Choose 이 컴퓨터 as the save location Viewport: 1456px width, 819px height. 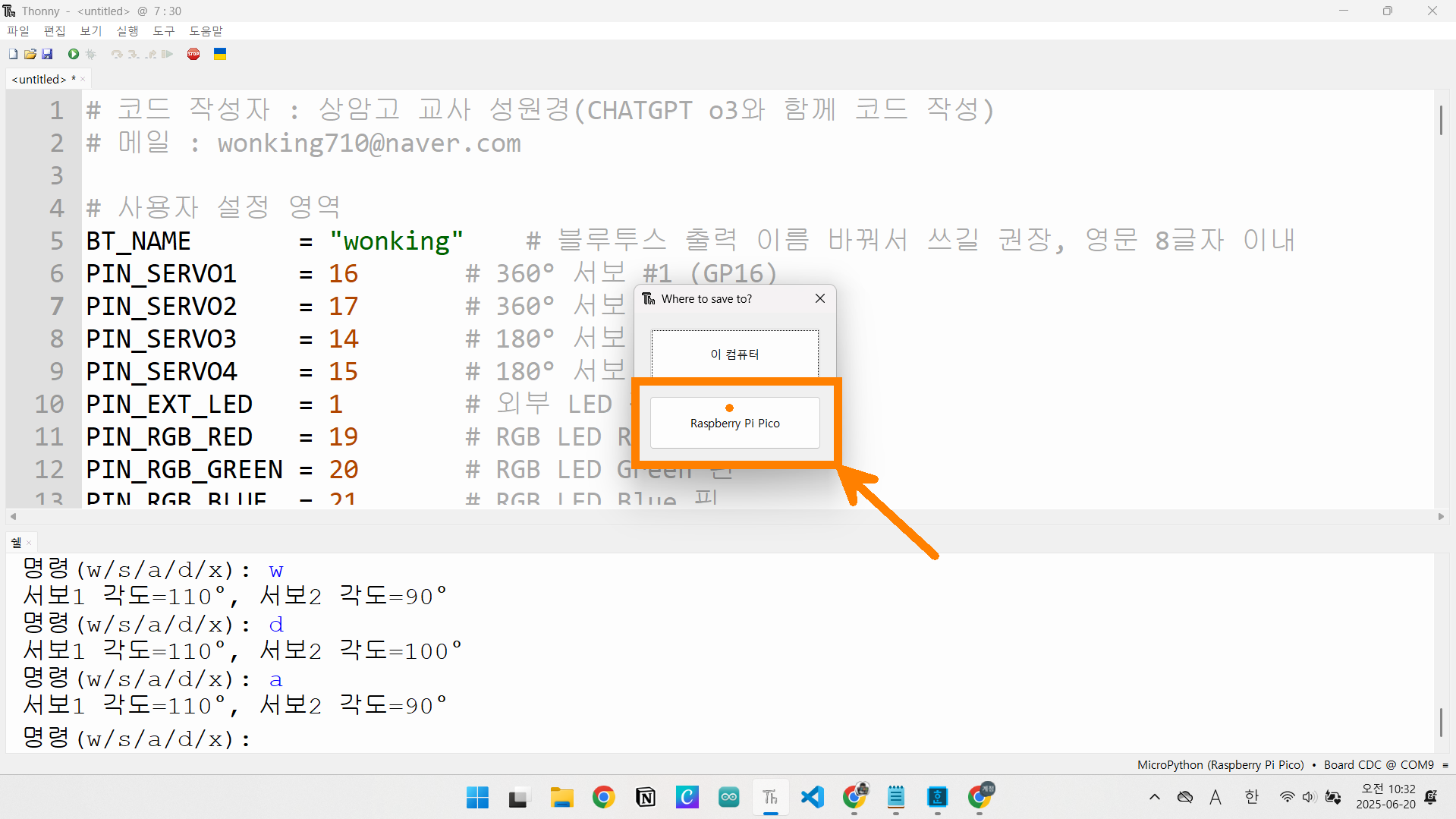(734, 354)
